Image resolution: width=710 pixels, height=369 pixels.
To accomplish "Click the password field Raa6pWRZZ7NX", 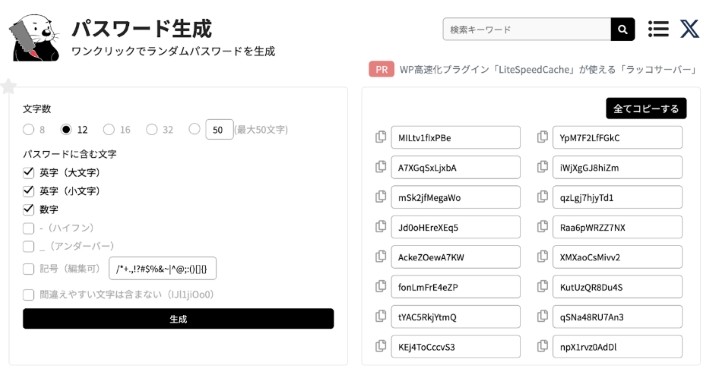I will 617,227.
